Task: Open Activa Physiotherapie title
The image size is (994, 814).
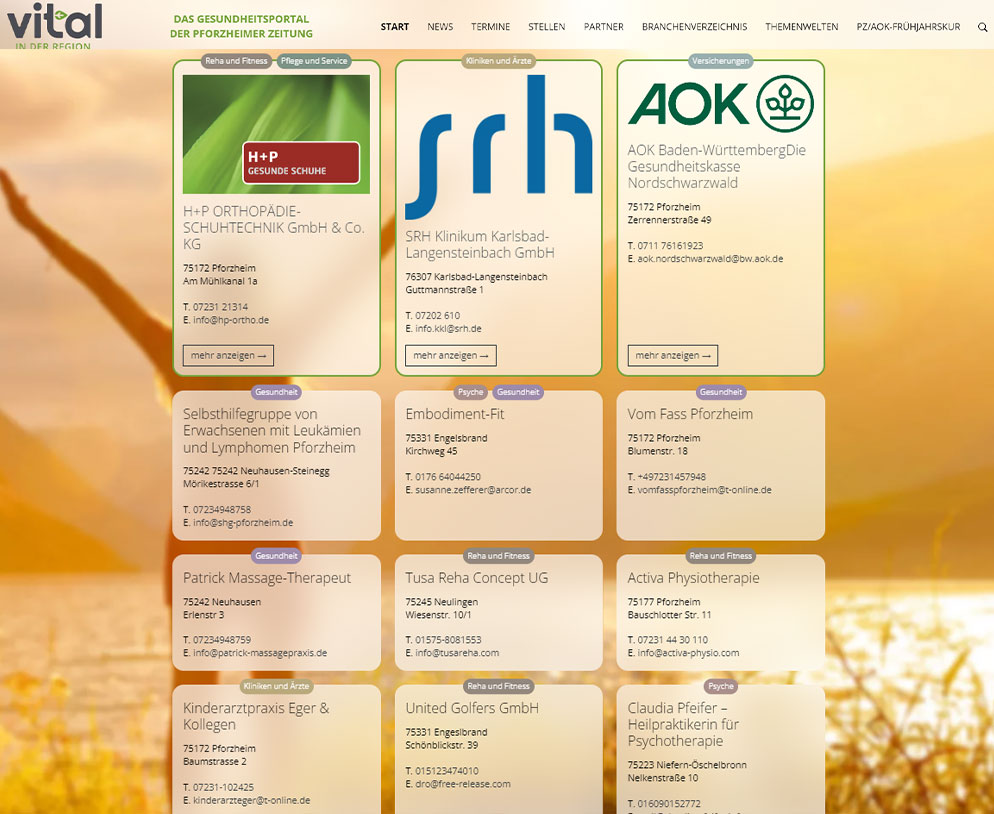Action: [x=694, y=578]
